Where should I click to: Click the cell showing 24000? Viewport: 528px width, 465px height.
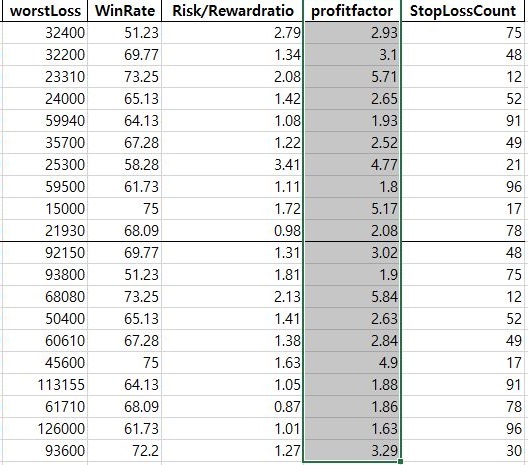tap(45, 99)
